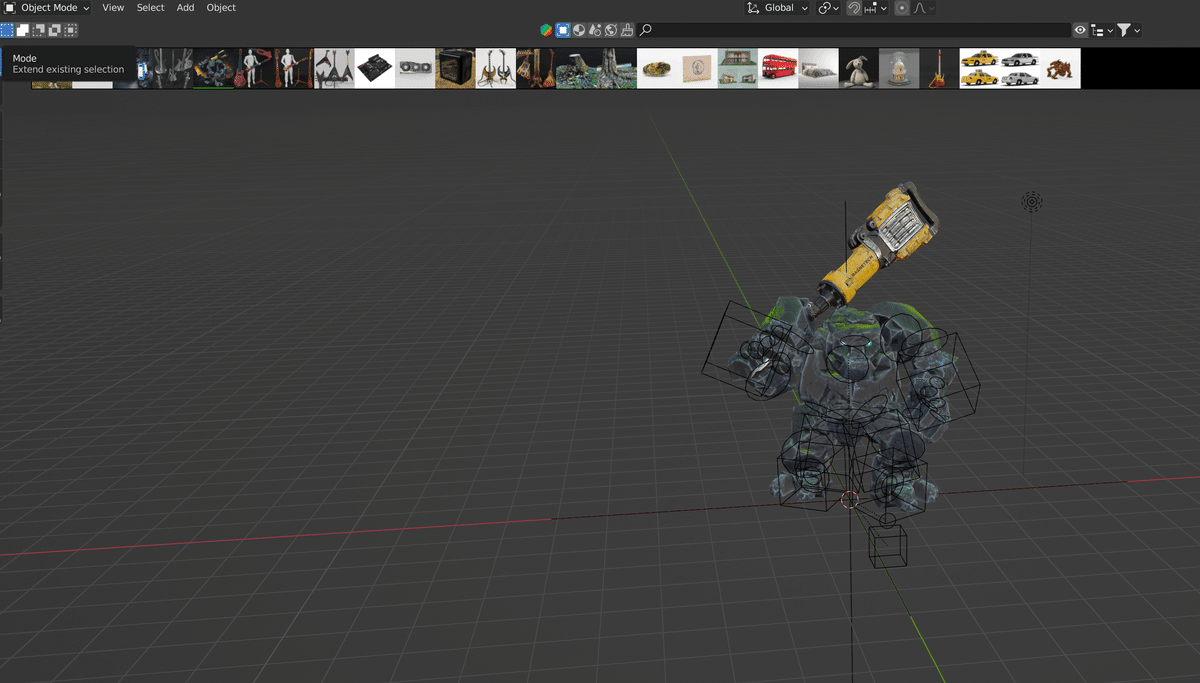Select the highlighted model asset type icon
Screen dimensions: 1200x683
(563, 30)
